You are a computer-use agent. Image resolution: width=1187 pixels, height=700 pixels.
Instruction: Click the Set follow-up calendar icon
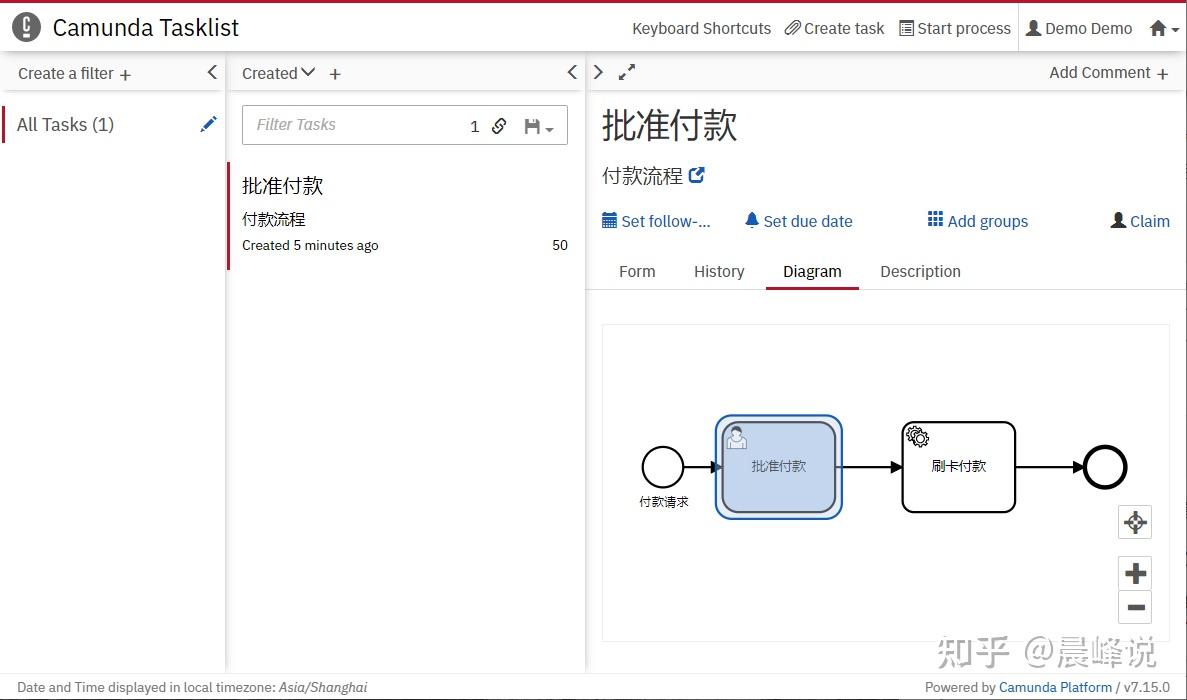(x=610, y=220)
